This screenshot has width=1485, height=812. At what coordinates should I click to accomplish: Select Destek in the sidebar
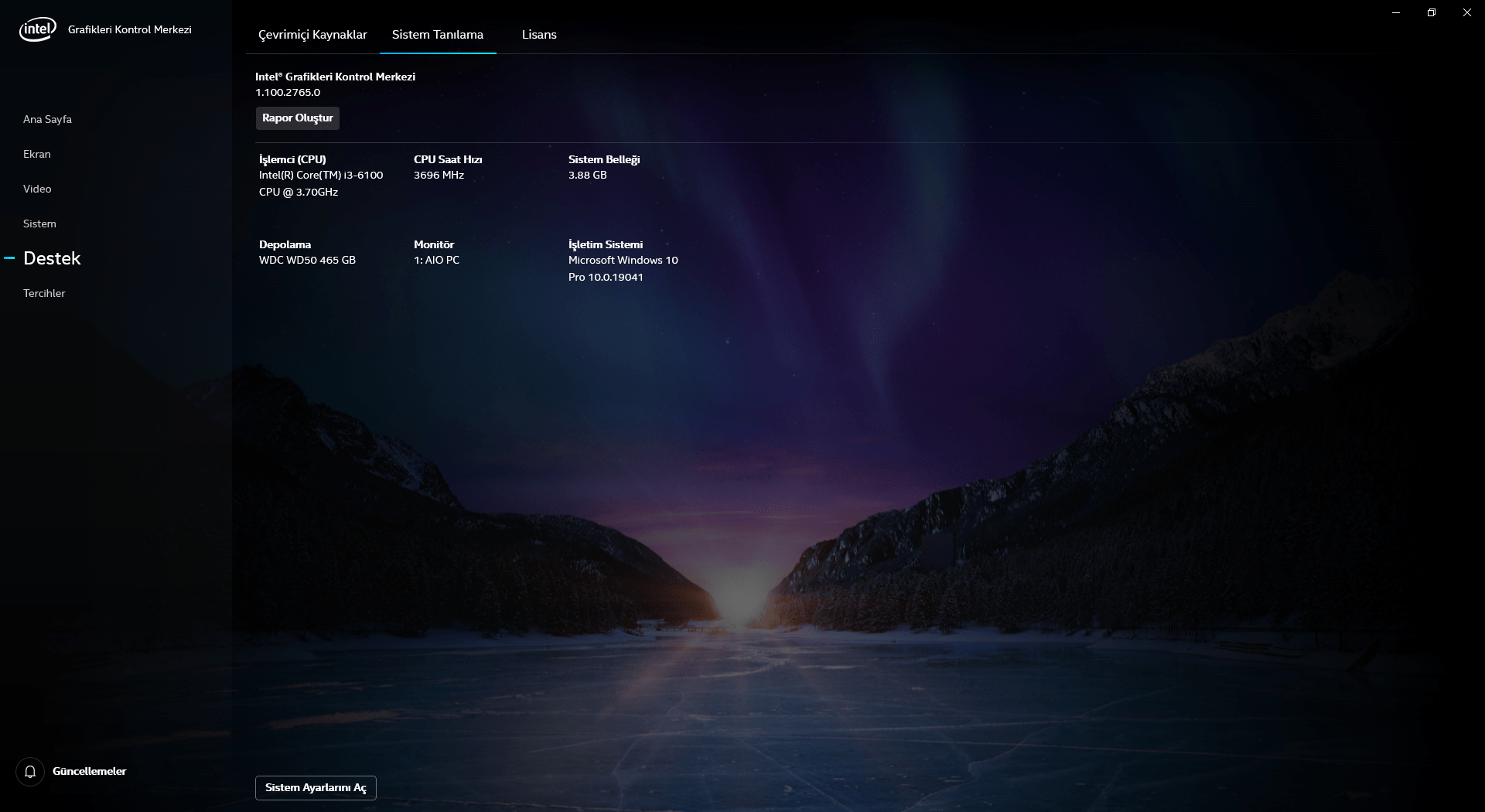[x=52, y=258]
